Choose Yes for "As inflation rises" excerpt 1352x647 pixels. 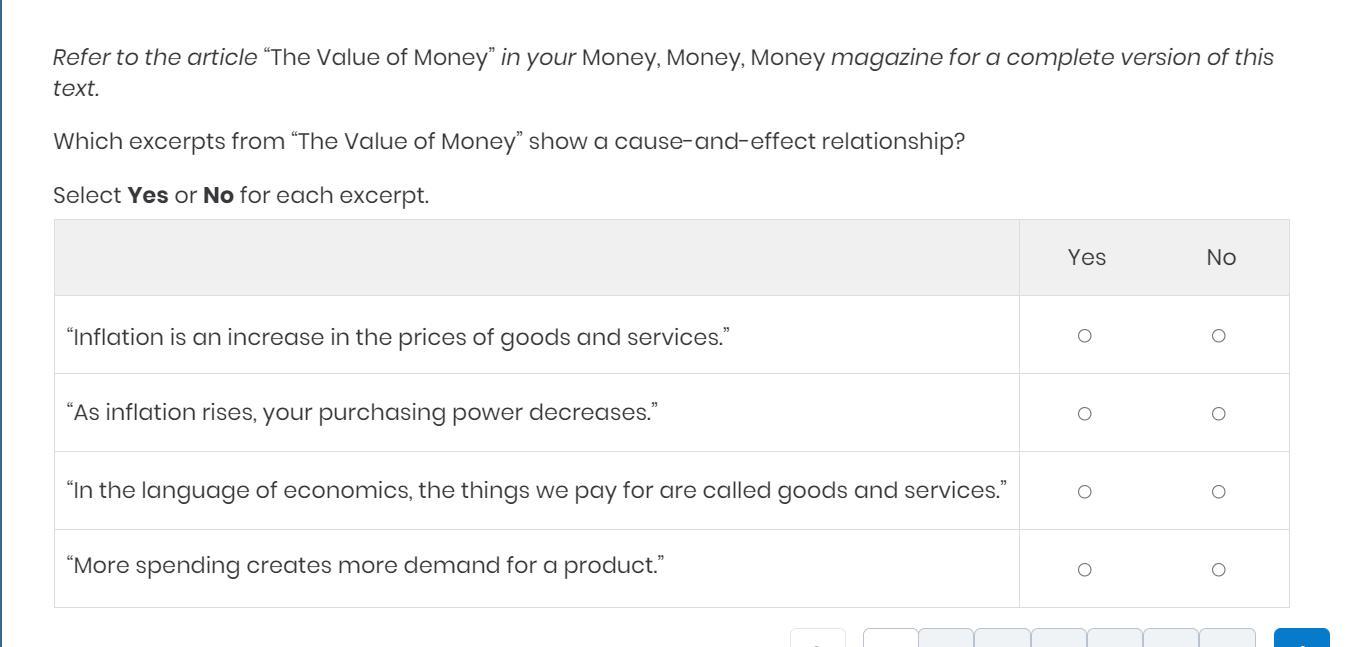pyautogui.click(x=1085, y=414)
